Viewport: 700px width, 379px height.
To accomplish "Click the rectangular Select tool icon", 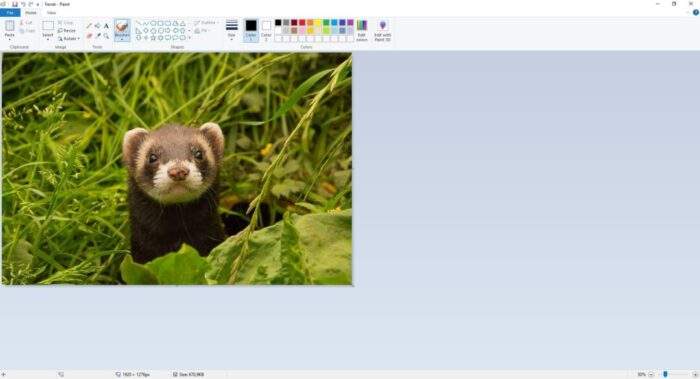I will click(48, 25).
